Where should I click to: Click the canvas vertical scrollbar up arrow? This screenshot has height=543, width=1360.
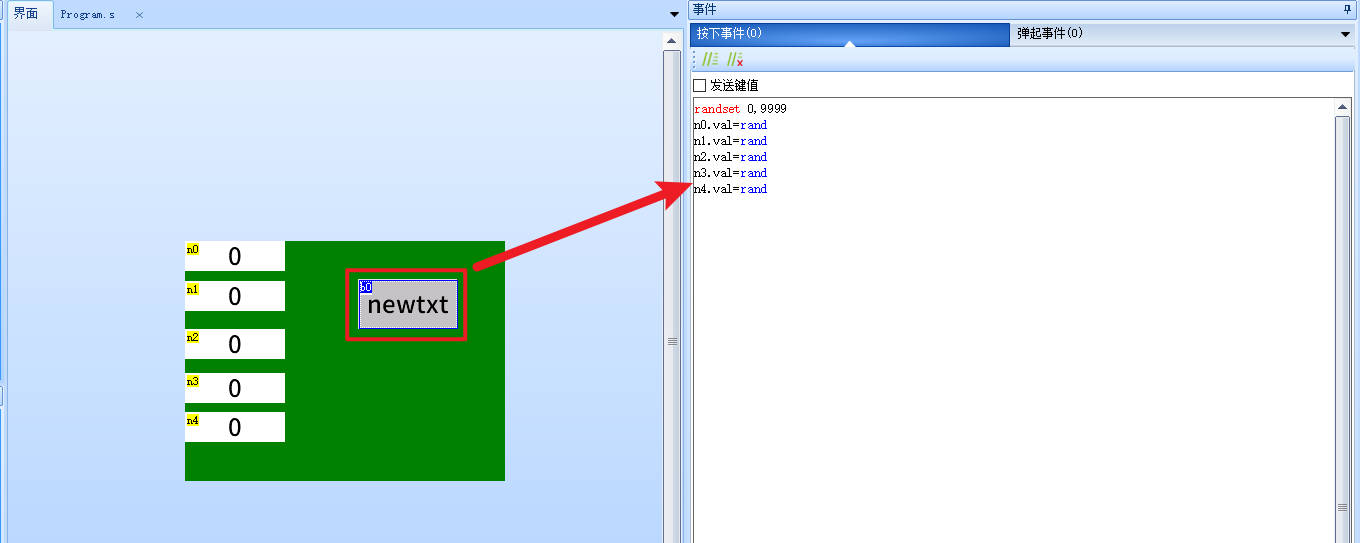coord(672,41)
